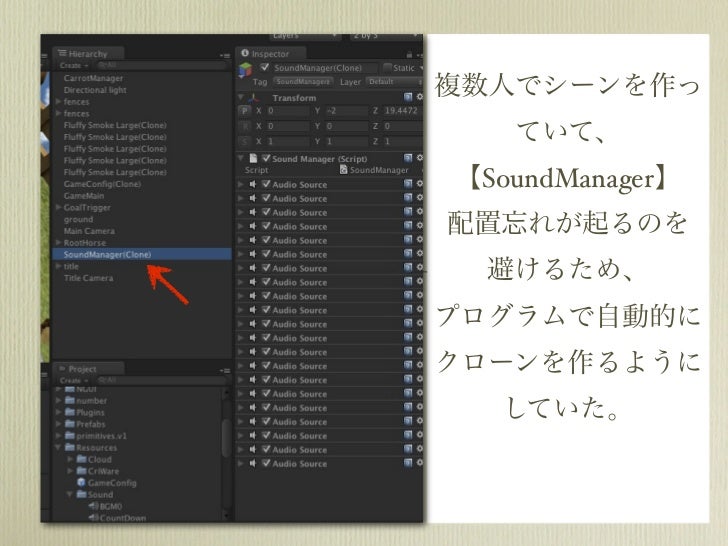
Task: Click the Sound Manager script gear icon
Action: coord(421,158)
